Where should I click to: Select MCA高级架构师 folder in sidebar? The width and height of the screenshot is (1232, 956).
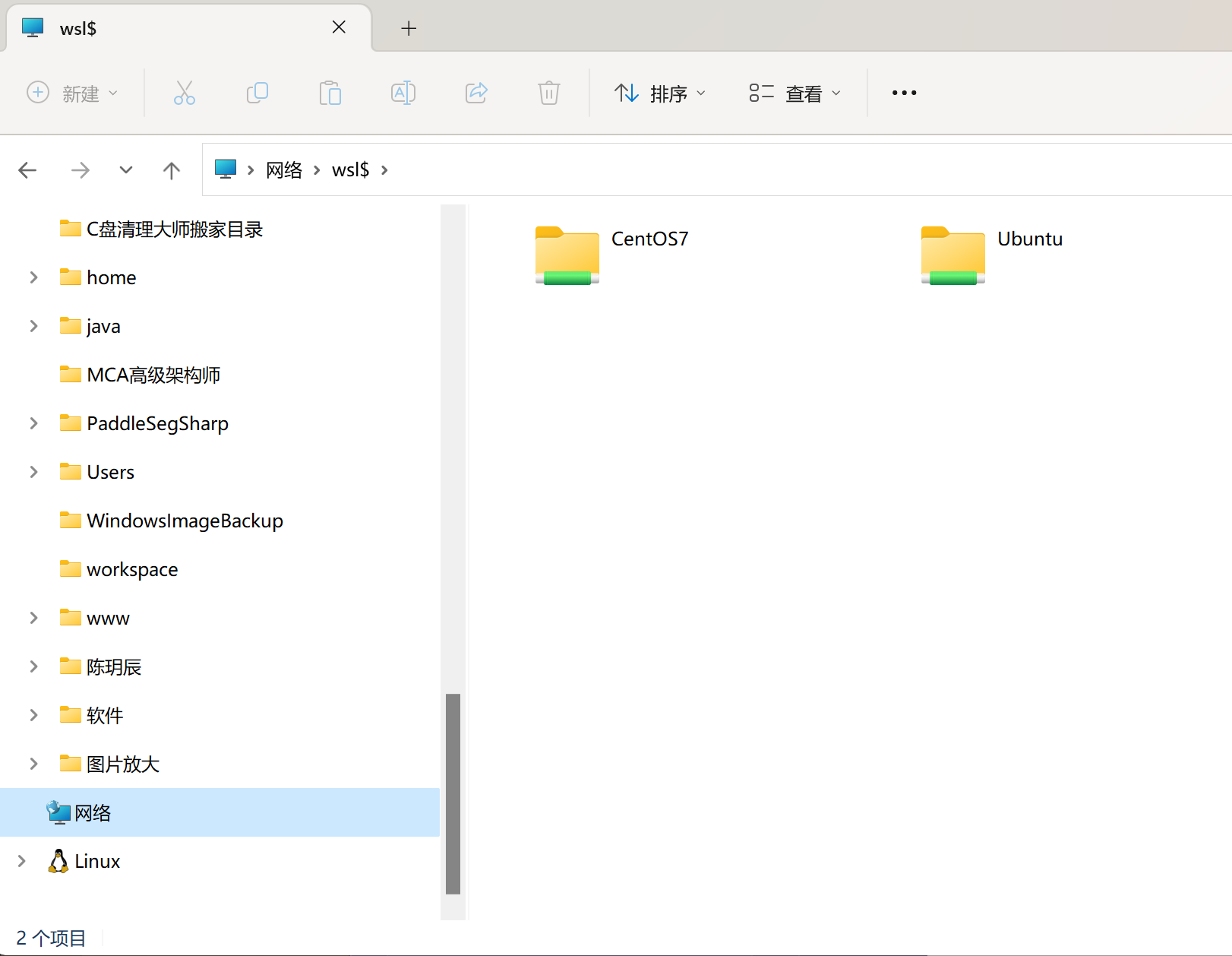tap(140, 375)
